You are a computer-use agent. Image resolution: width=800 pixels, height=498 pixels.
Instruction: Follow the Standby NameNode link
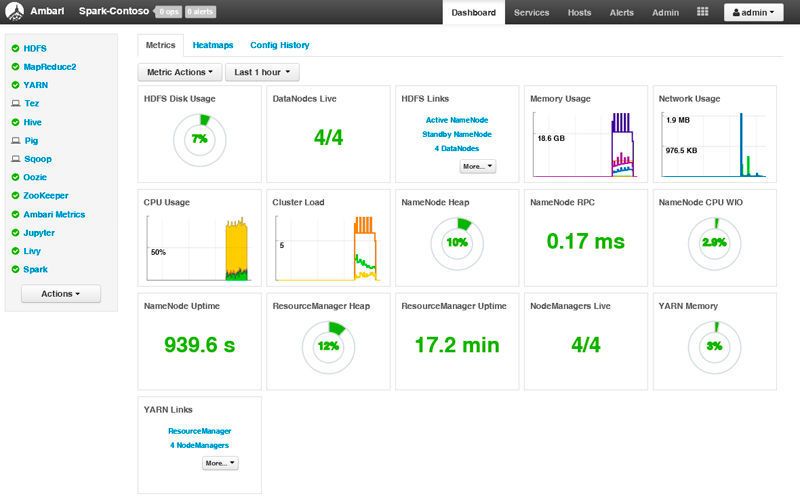tap(457, 134)
